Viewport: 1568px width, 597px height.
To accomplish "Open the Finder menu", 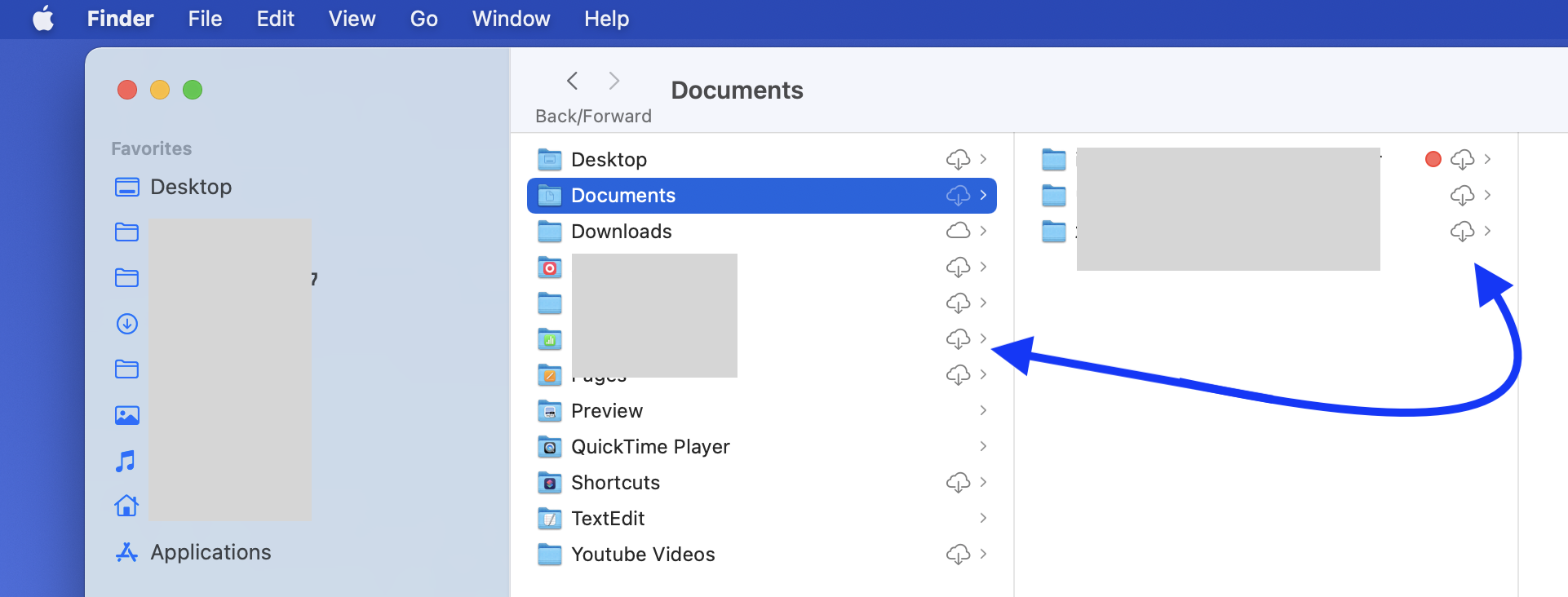I will click(121, 18).
